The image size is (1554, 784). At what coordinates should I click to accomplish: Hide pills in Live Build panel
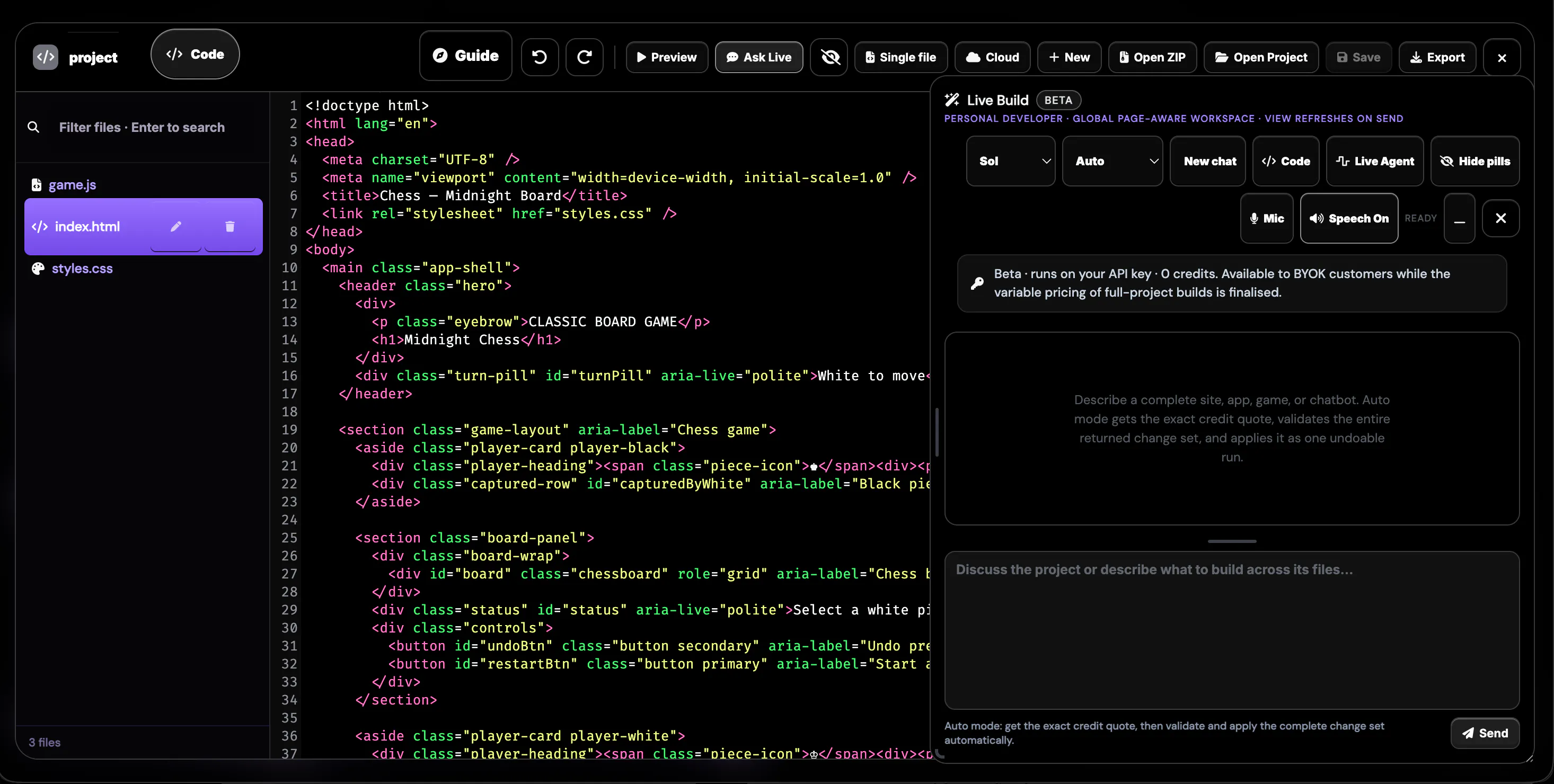click(x=1475, y=161)
